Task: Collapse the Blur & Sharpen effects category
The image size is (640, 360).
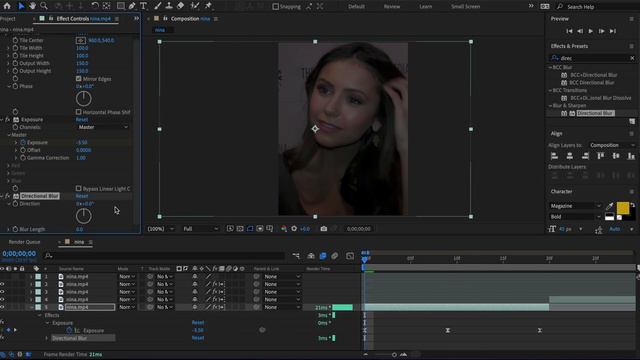Action: pos(550,106)
